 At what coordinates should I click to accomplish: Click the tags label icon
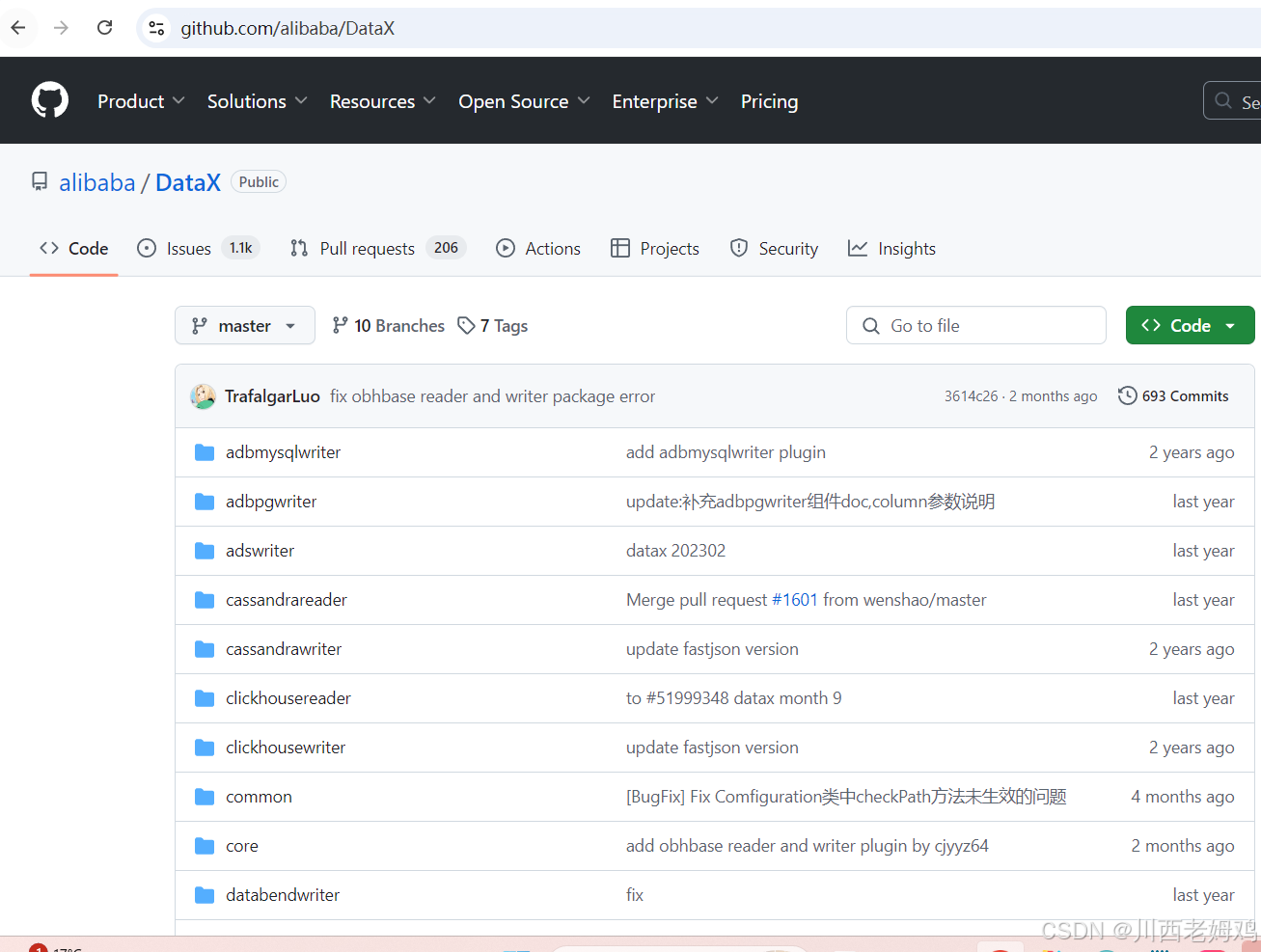click(x=466, y=325)
